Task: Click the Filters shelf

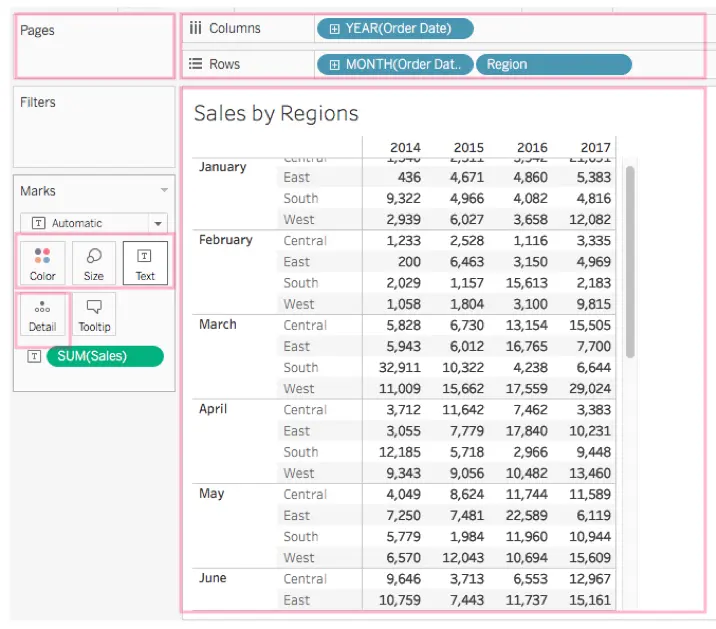Action: pyautogui.click(x=94, y=127)
